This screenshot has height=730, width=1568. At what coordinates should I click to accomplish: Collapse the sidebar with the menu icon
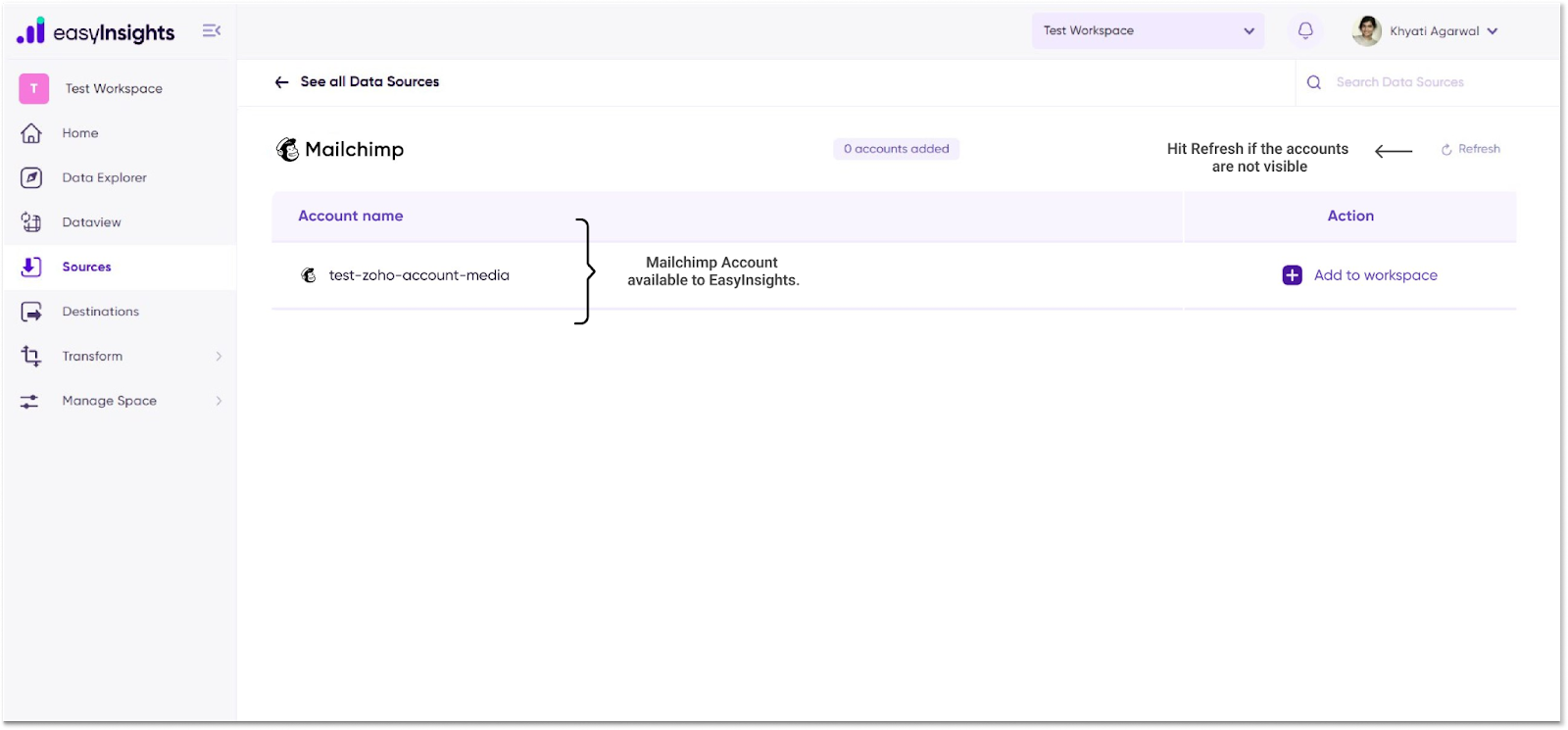point(212,31)
